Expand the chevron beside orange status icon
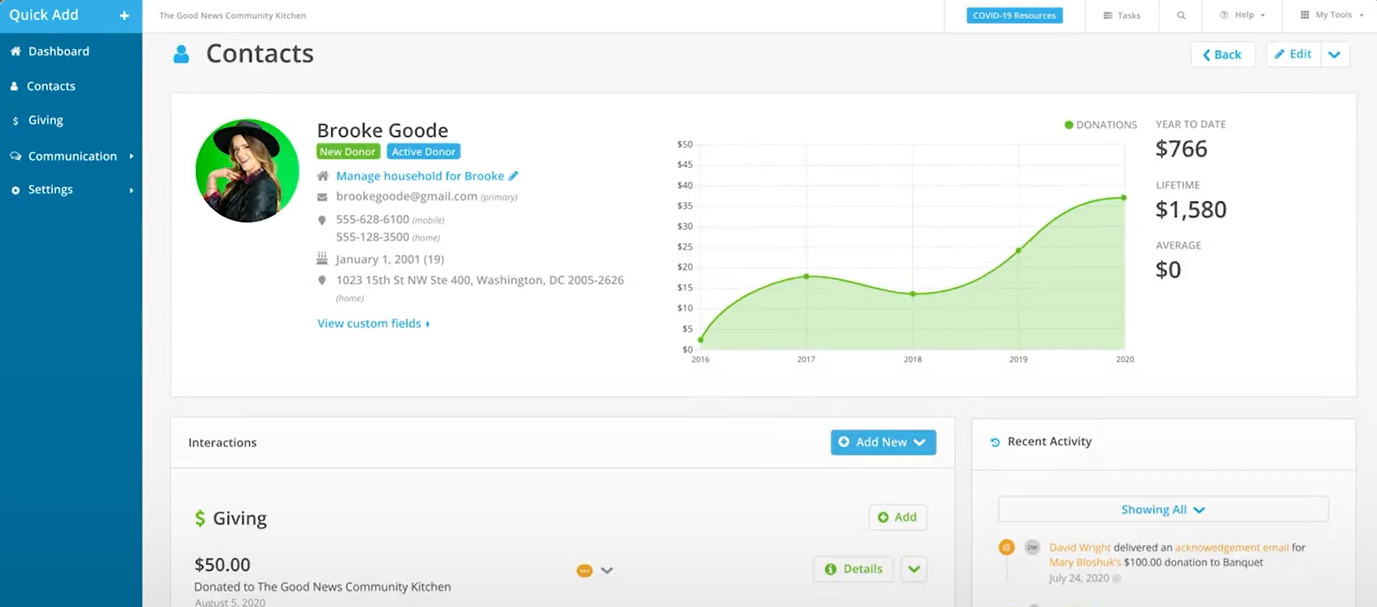Screen dimensions: 1377x607 click(x=606, y=571)
